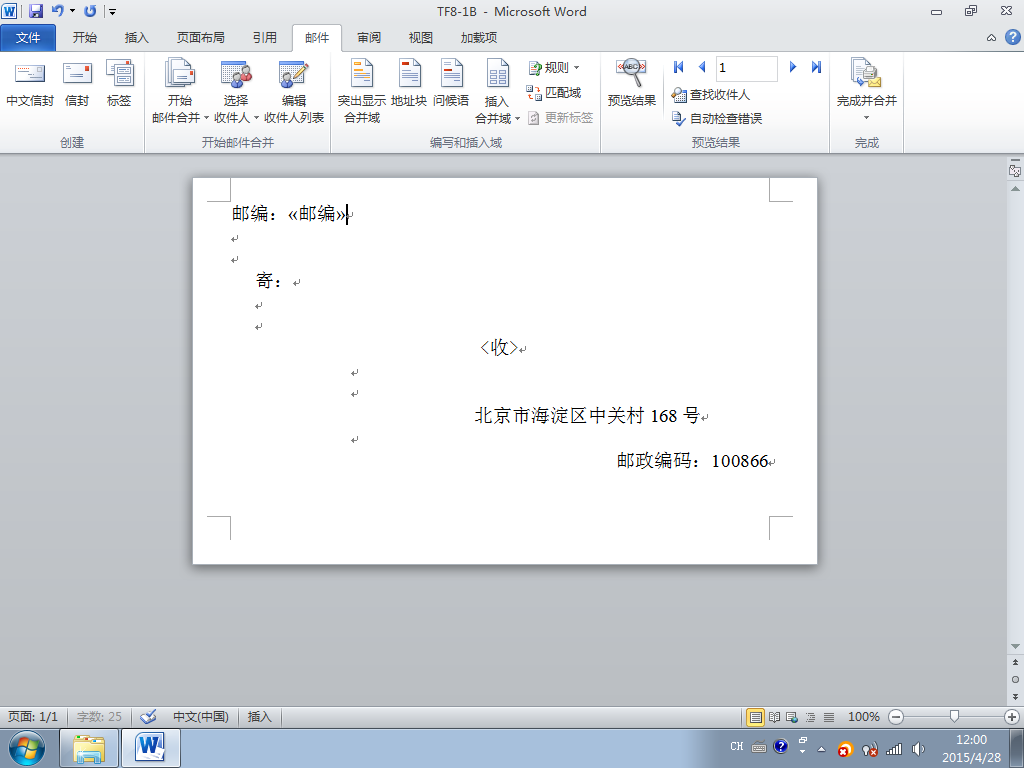Screen dimensions: 1024x768
Task: Click the 编辑收件人列表 icon
Action: coord(294,91)
